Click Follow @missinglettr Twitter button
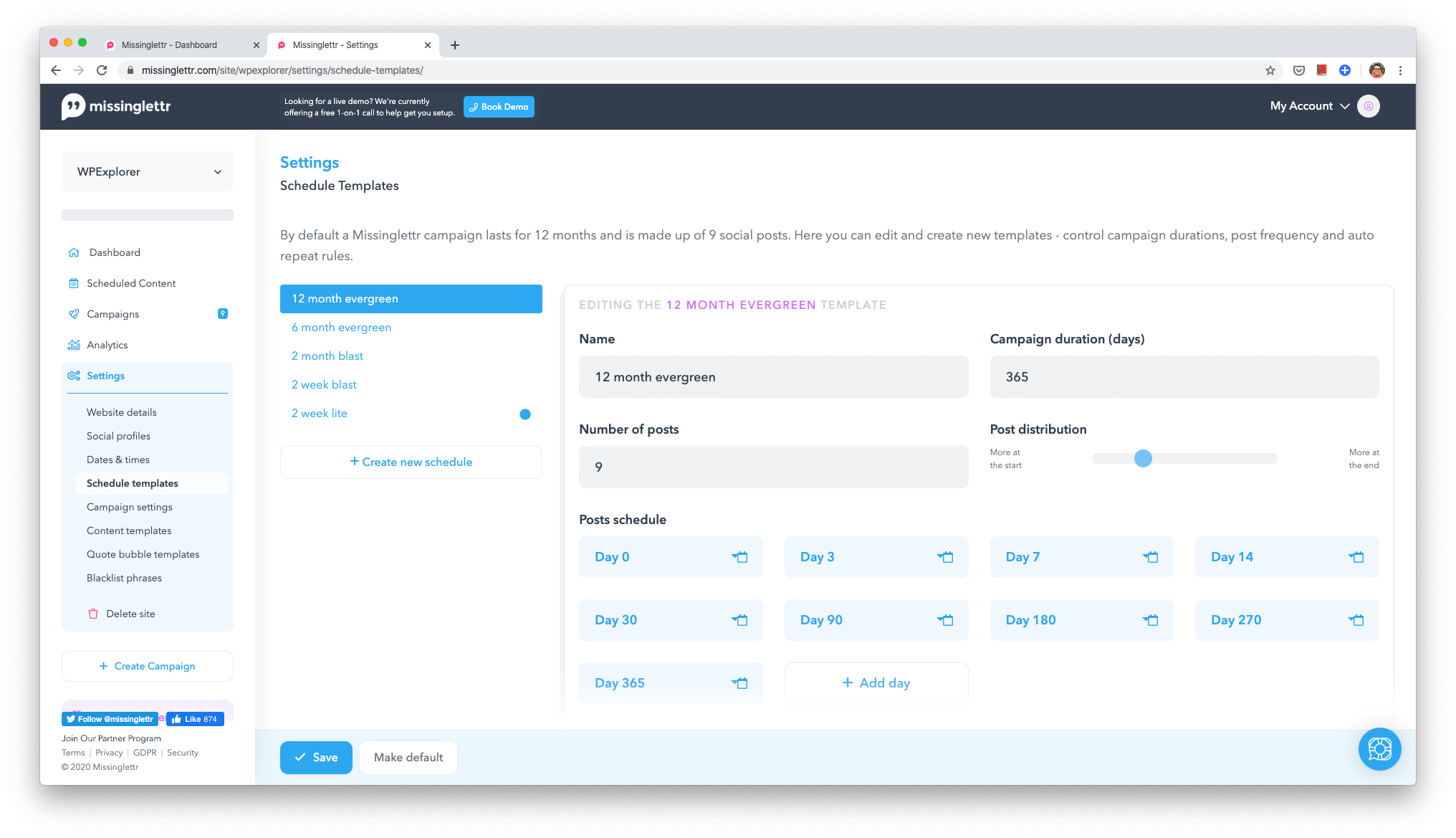The image size is (1456, 838). [x=110, y=719]
